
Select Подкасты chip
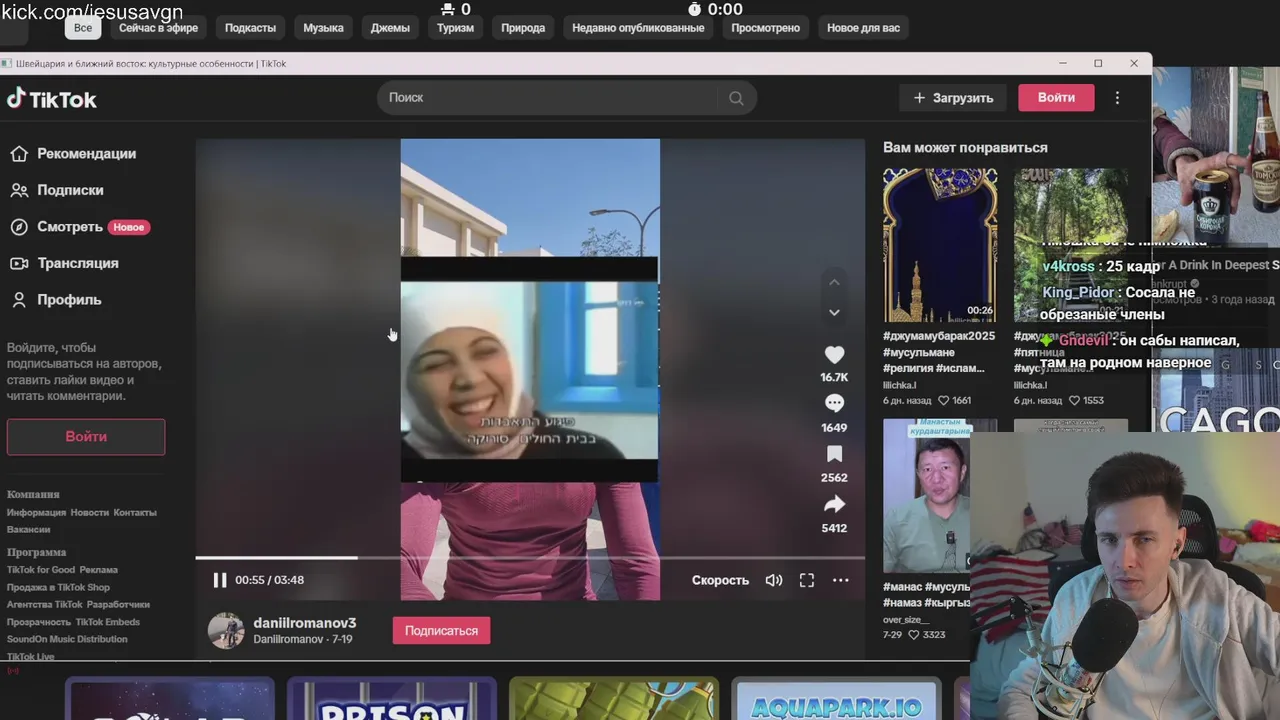click(x=250, y=28)
